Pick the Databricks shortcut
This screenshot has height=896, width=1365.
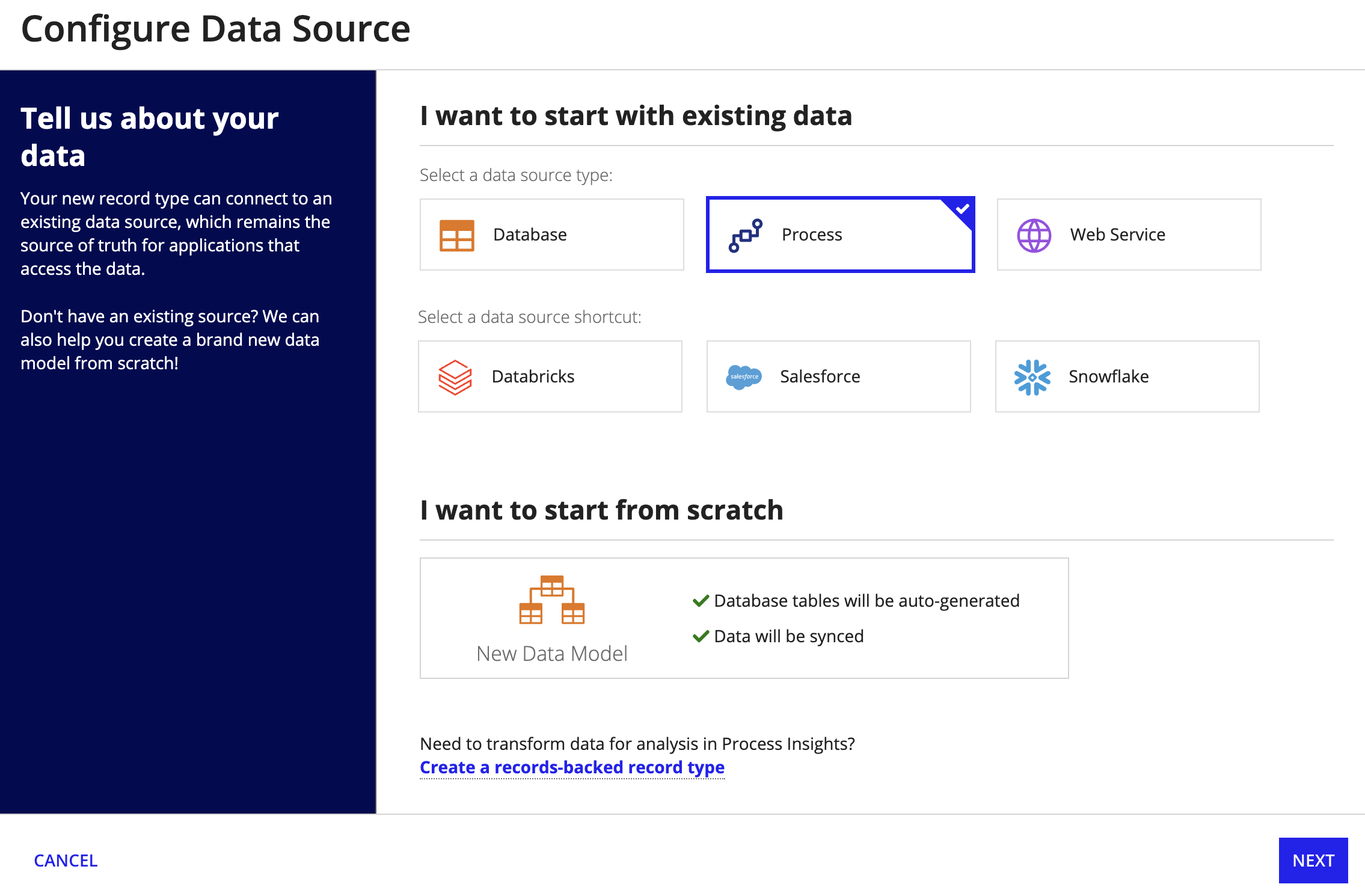click(550, 376)
